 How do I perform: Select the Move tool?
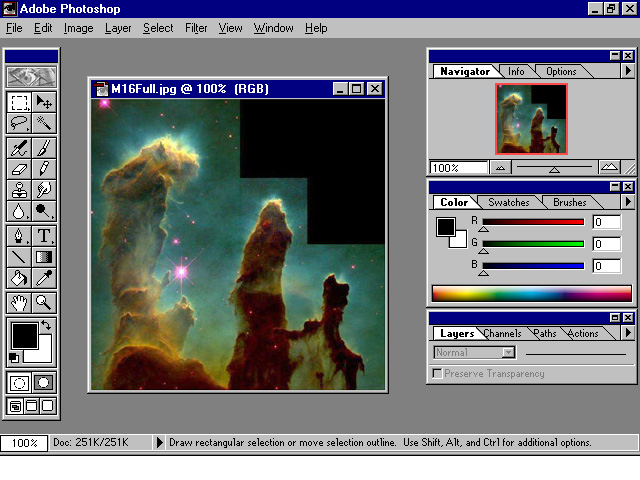(x=44, y=102)
